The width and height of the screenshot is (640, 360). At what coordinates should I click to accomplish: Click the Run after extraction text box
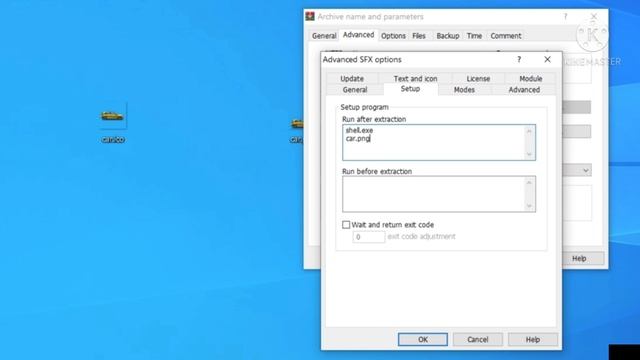point(439,142)
